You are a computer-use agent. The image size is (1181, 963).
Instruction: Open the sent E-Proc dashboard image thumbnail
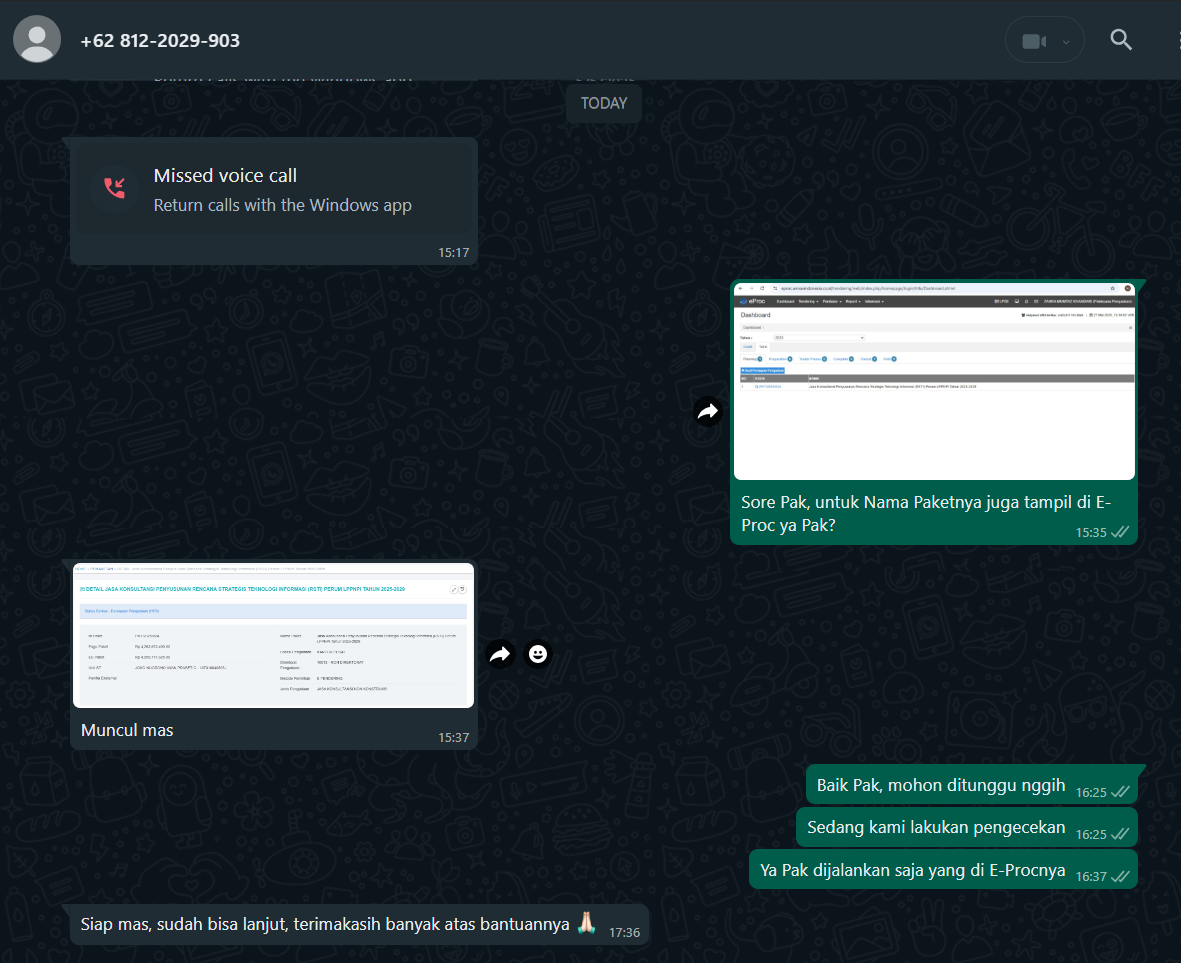(934, 382)
